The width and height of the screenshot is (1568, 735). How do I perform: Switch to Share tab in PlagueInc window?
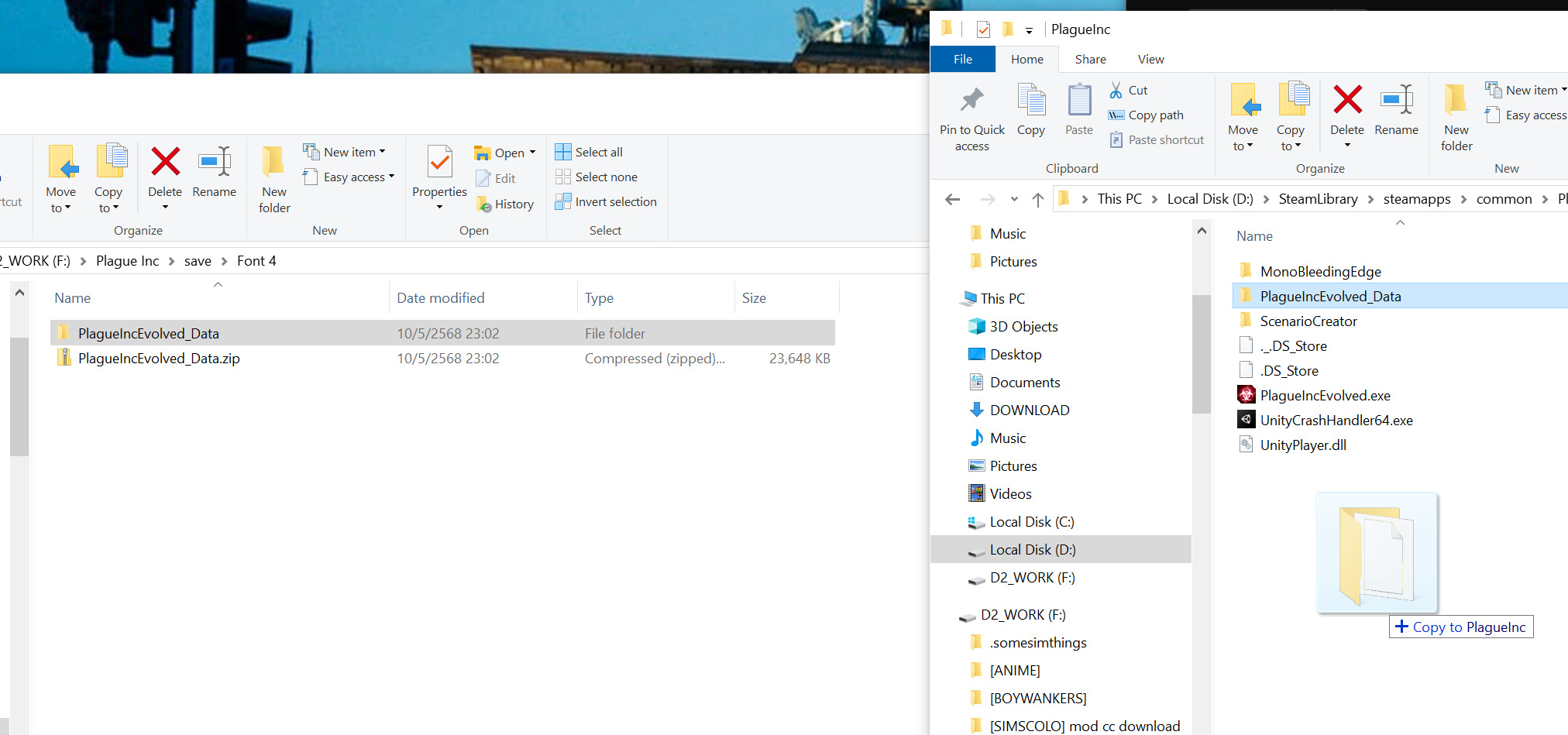1091,59
